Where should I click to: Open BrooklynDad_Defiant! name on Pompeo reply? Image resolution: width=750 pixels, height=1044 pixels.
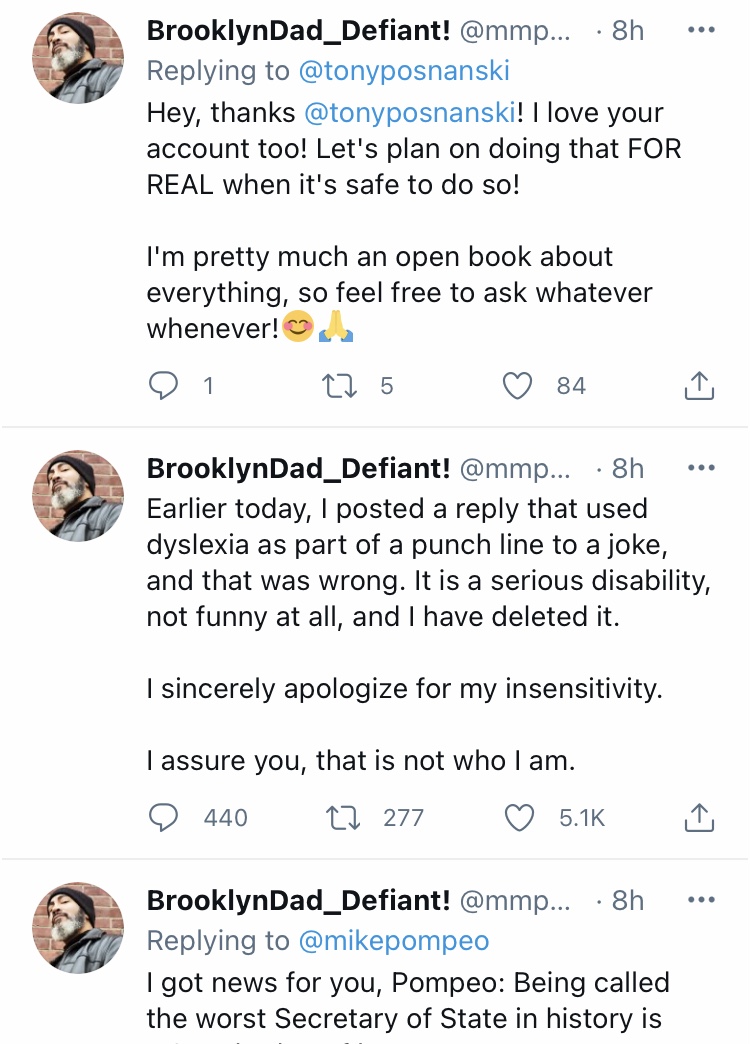[x=298, y=900]
